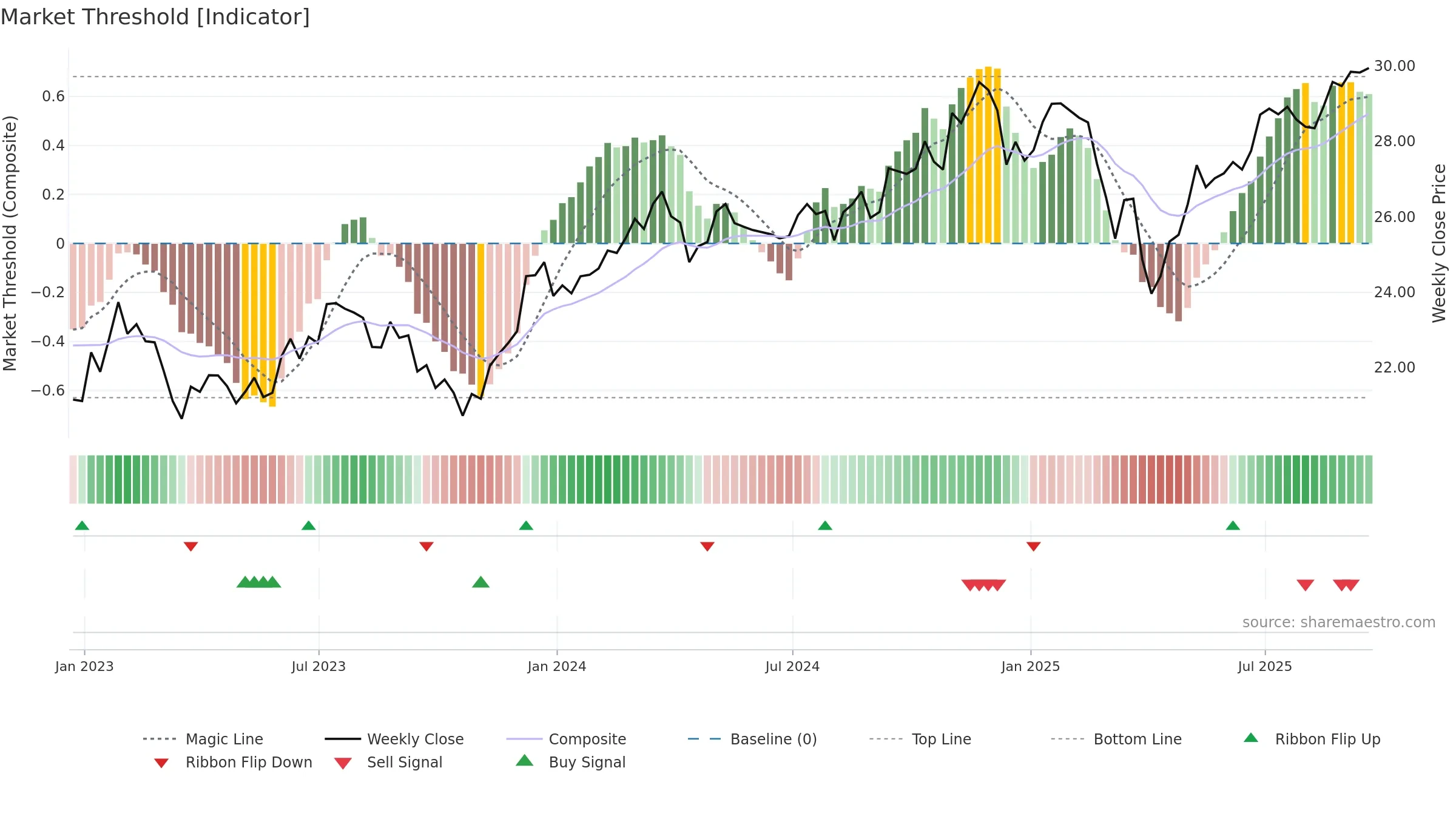Click the −0.6 composite axis label
This screenshot has width=1456, height=819.
[48, 391]
